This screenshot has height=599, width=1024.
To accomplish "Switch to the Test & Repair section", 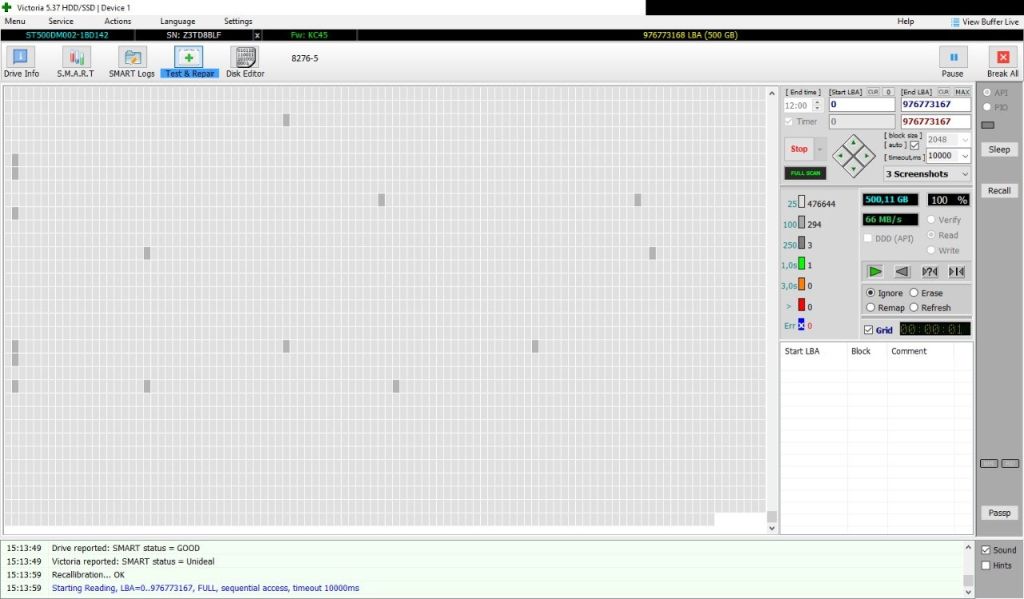I will (x=189, y=62).
